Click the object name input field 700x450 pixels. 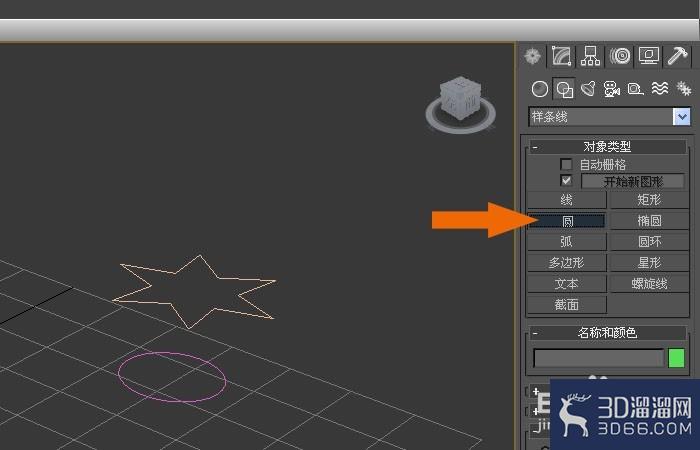(599, 358)
